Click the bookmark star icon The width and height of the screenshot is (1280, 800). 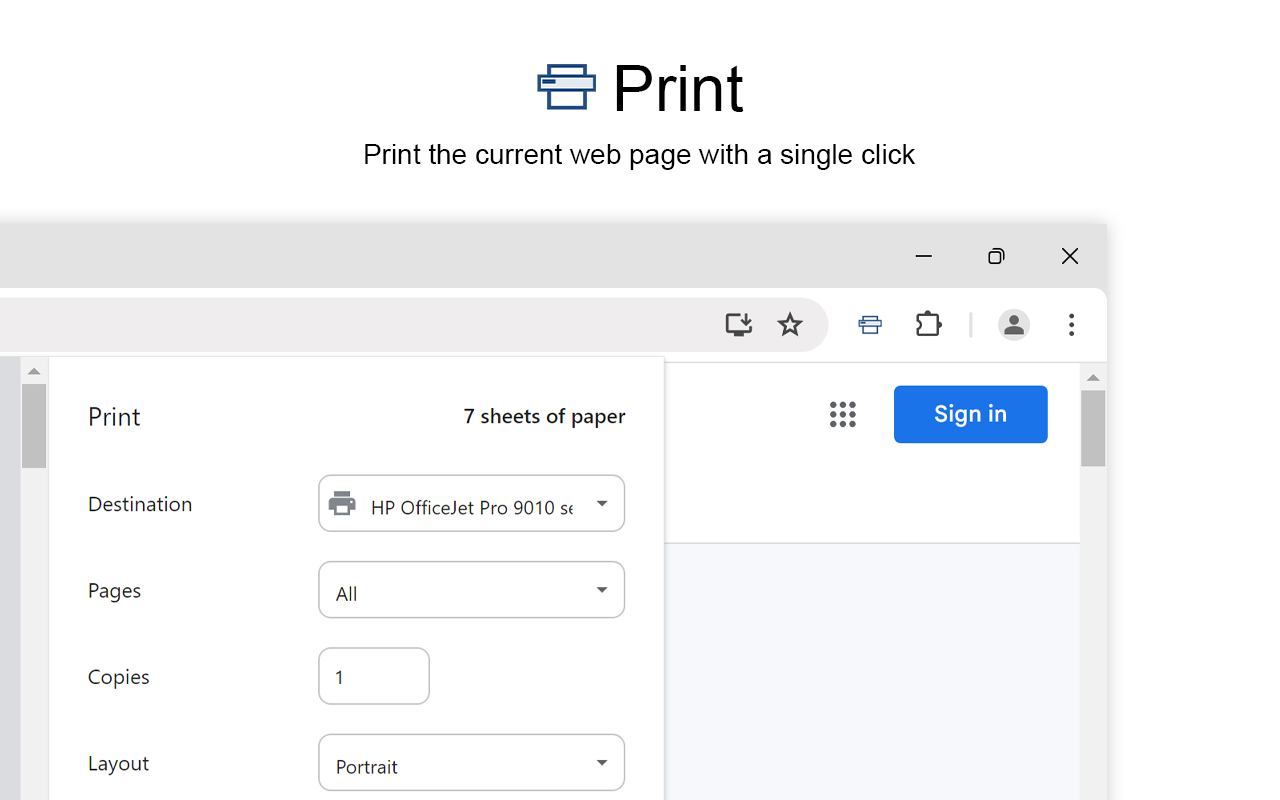coord(790,324)
